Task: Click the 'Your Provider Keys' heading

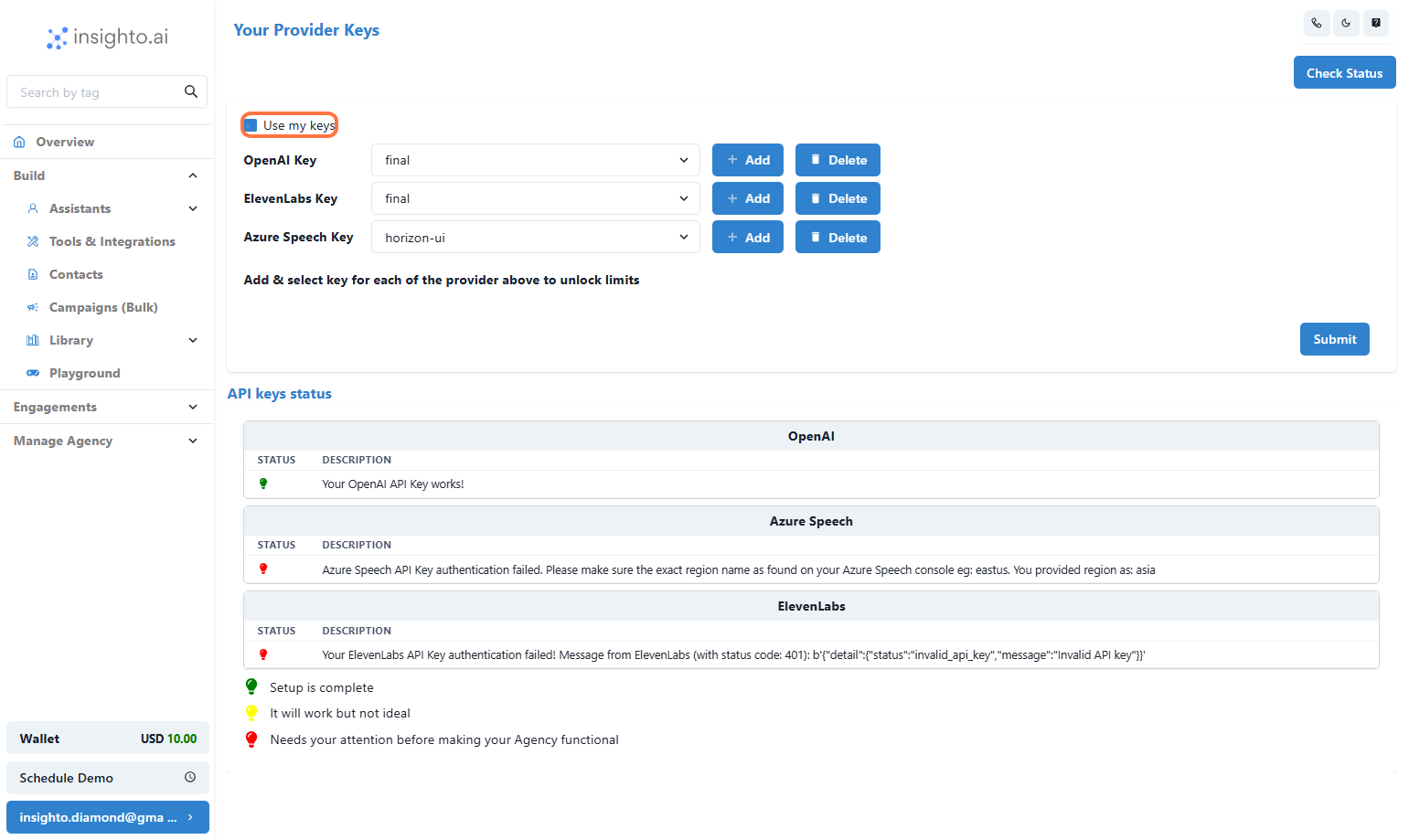Action: coord(306,30)
